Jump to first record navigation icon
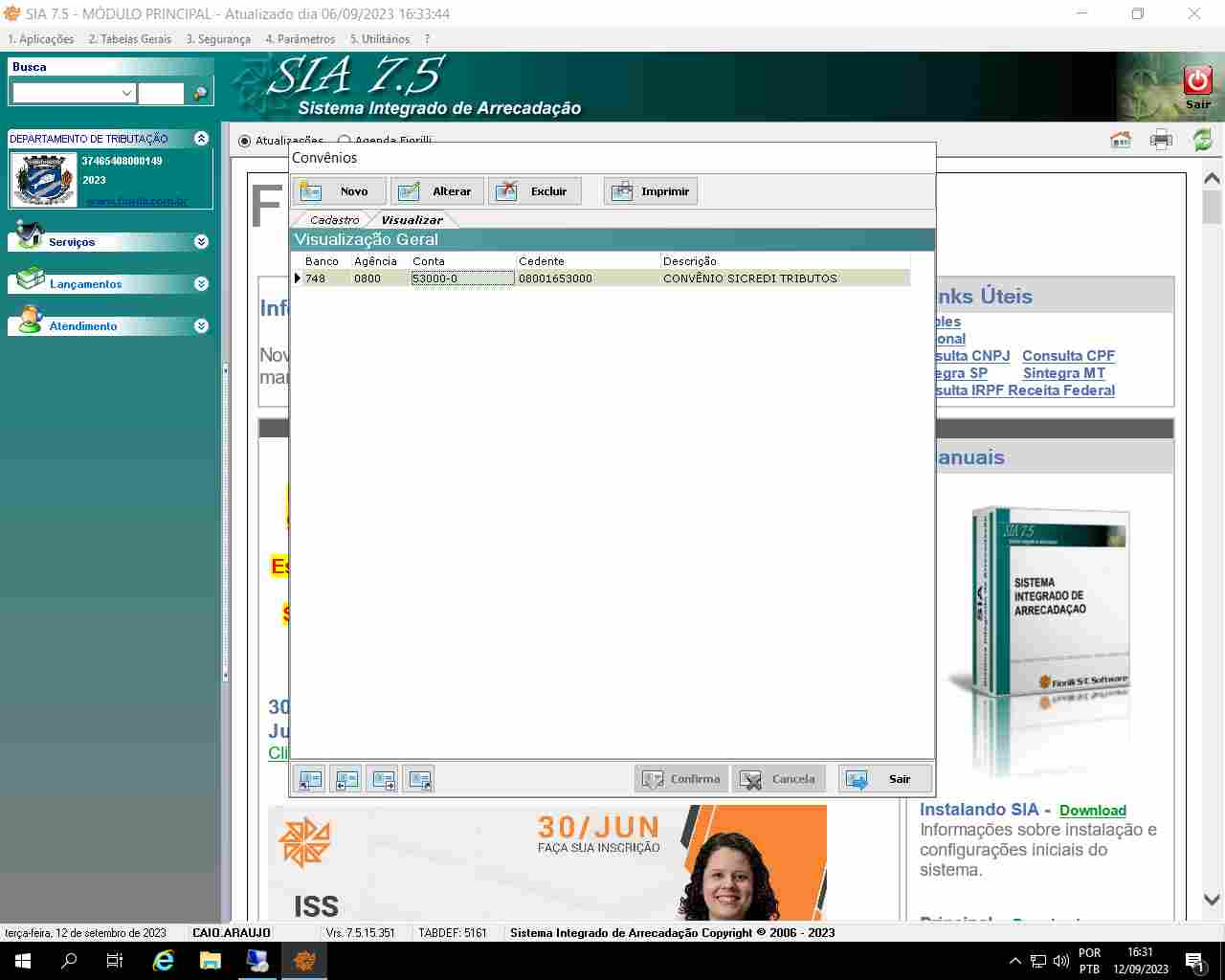The image size is (1225, 980). pyautogui.click(x=309, y=779)
